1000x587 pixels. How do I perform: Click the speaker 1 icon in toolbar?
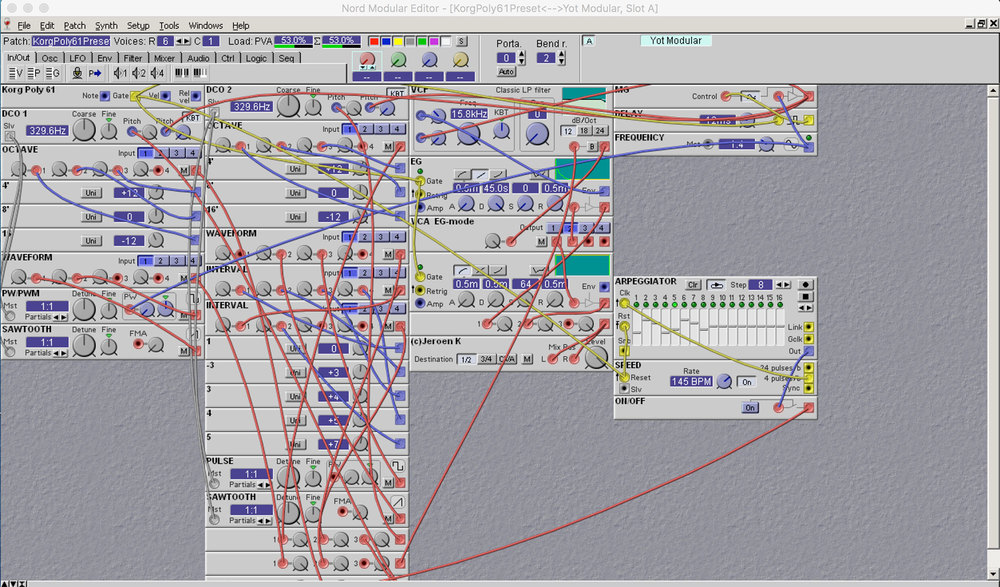click(121, 73)
